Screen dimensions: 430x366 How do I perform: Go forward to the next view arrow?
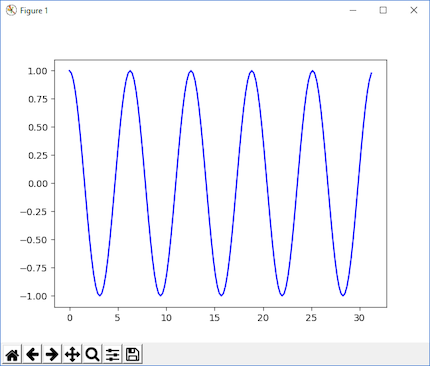click(x=52, y=354)
